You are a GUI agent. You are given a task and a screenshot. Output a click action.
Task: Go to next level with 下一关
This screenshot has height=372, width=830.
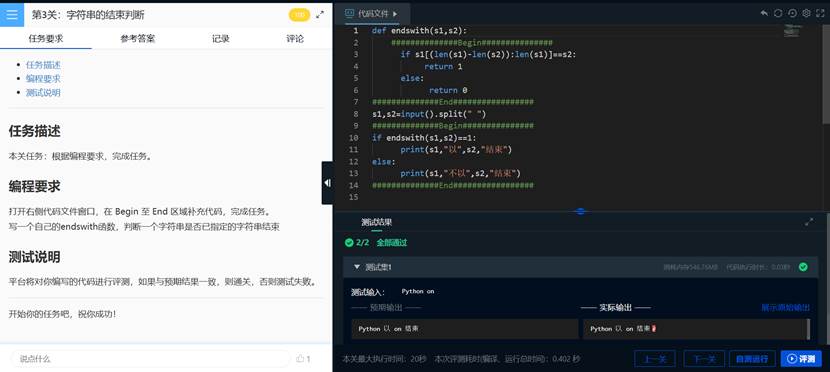coord(704,359)
